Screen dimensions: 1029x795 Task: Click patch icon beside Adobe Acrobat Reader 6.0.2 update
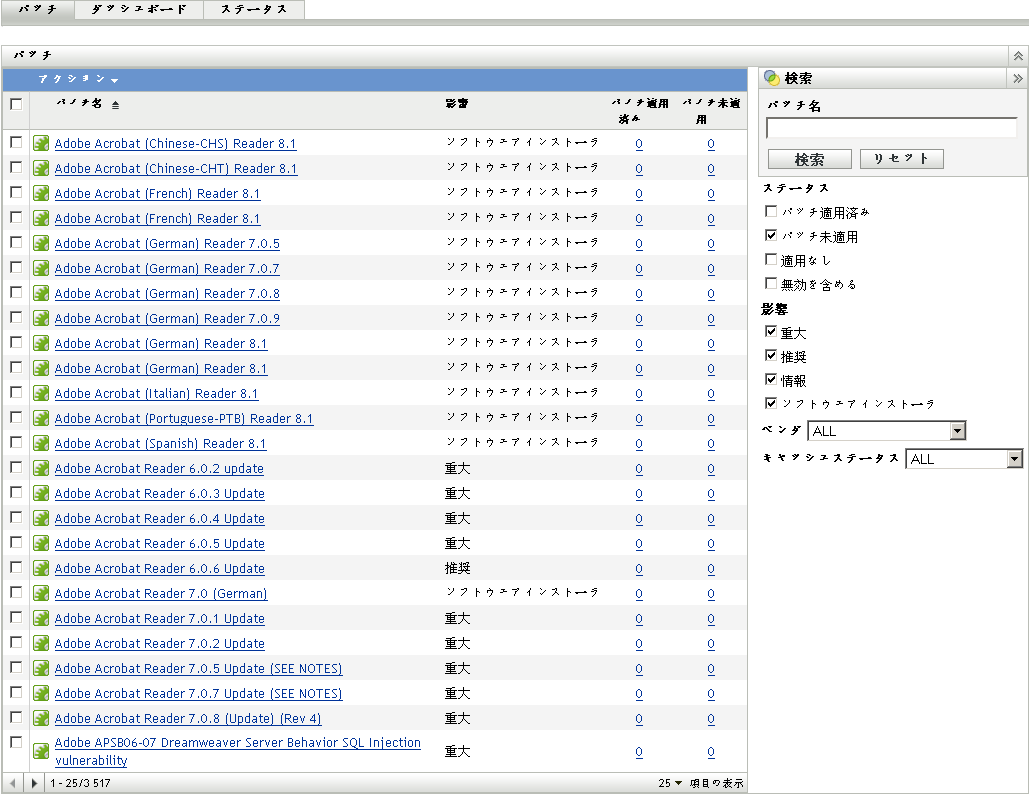click(x=41, y=468)
